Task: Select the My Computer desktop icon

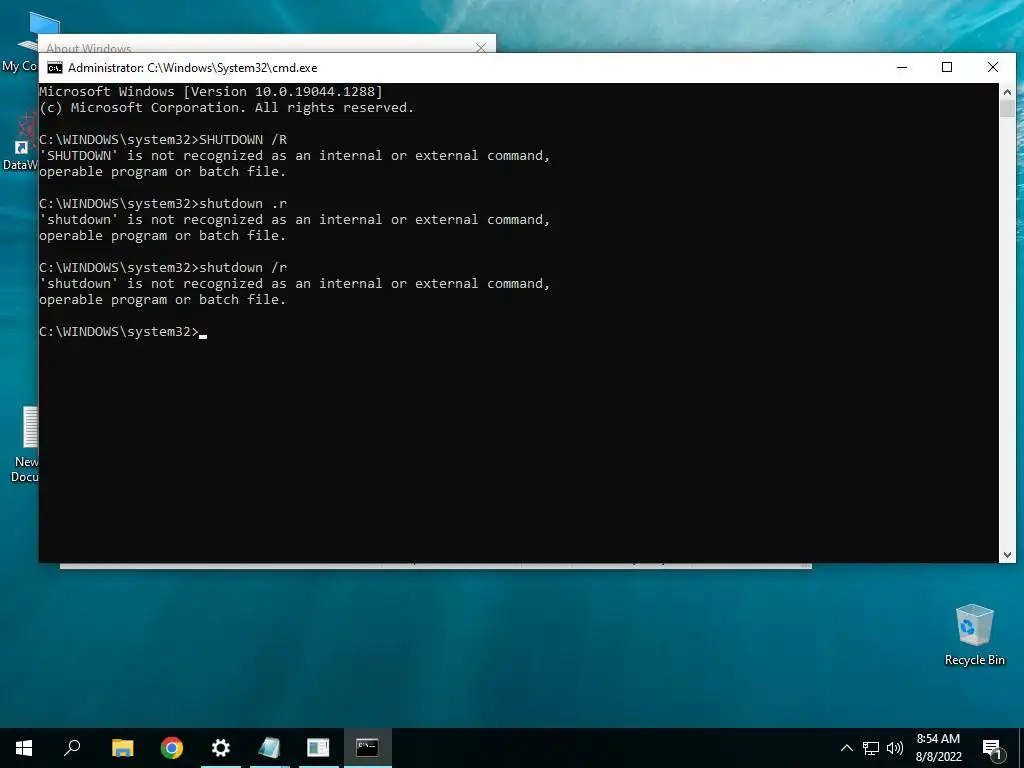Action: 22,42
